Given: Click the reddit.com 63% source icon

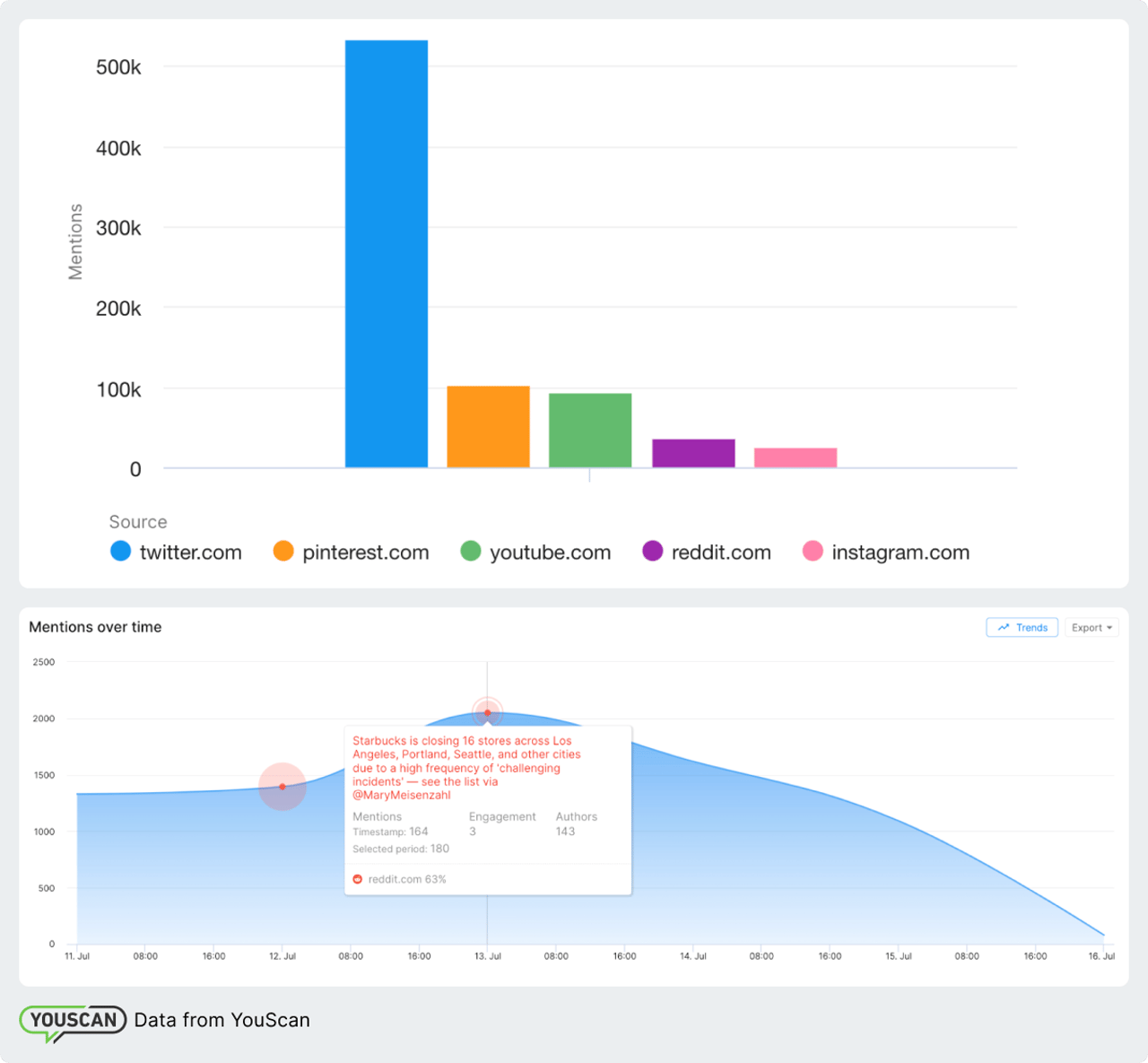Looking at the screenshot, I should tap(358, 879).
